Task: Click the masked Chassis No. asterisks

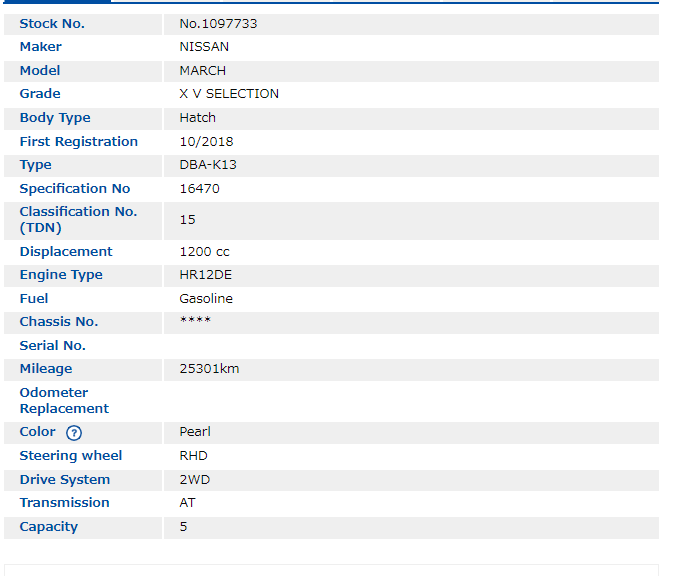Action: pyautogui.click(x=195, y=322)
